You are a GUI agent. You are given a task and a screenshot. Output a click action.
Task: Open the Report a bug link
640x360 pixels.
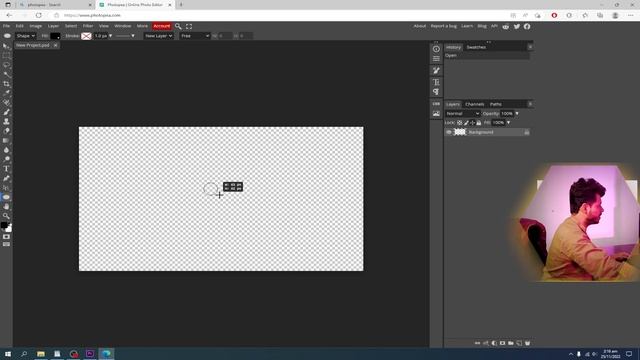[443, 26]
